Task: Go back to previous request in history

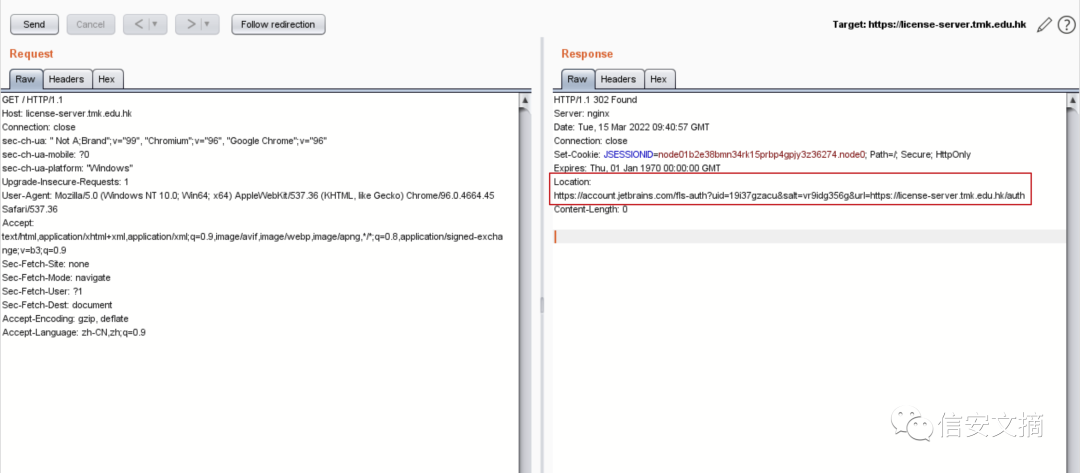Action: [138, 24]
